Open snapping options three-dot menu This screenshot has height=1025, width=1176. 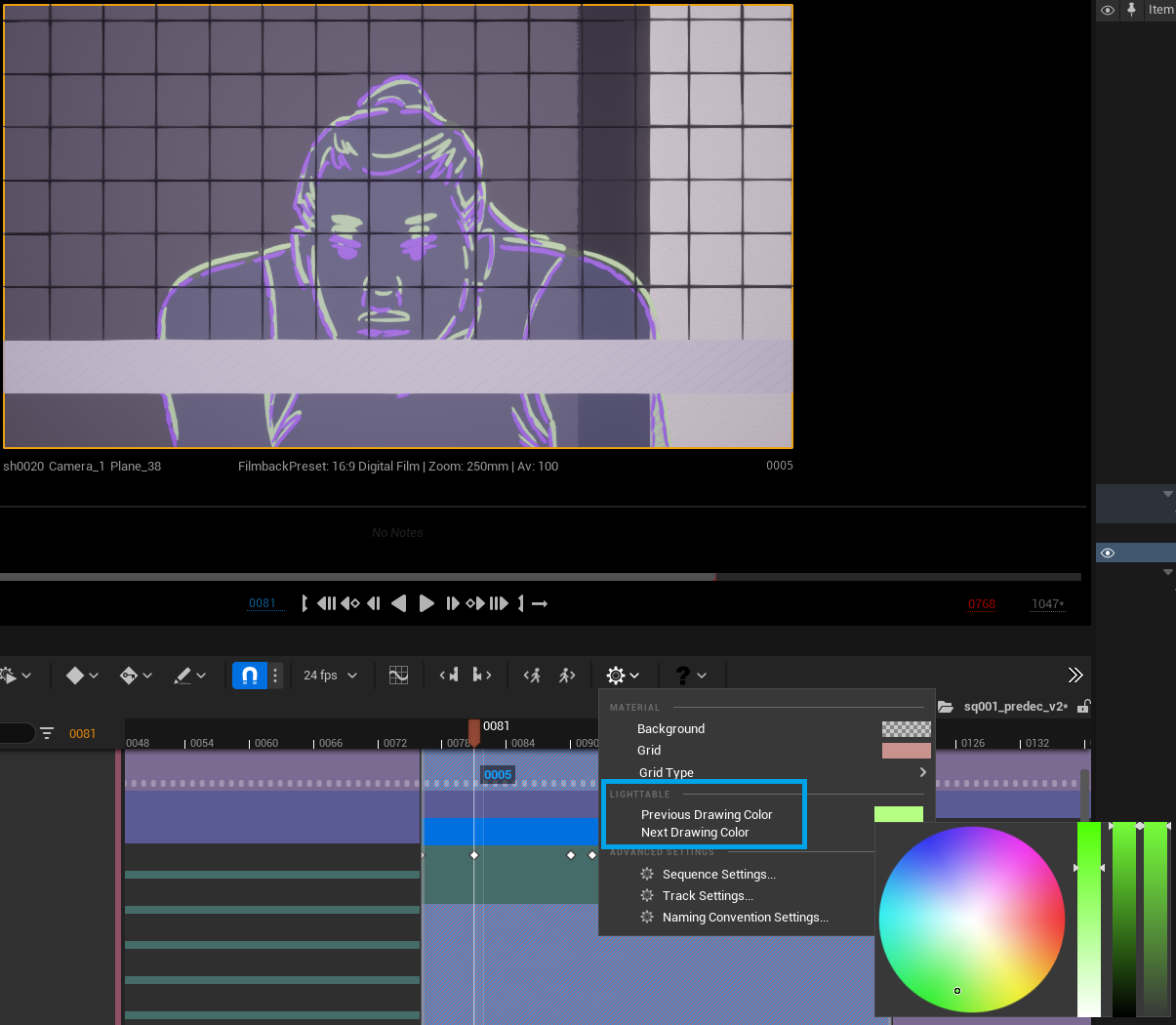(x=275, y=675)
